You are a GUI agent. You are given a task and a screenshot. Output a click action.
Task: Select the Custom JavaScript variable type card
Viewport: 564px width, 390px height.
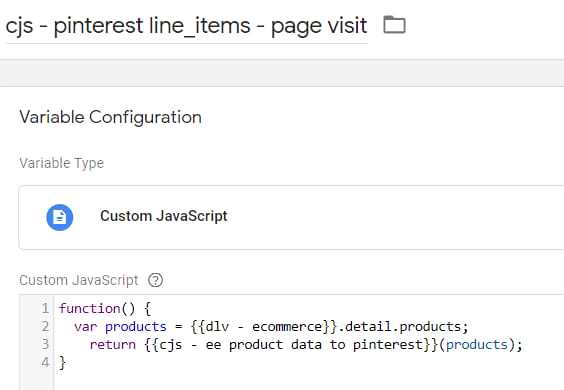(x=291, y=217)
